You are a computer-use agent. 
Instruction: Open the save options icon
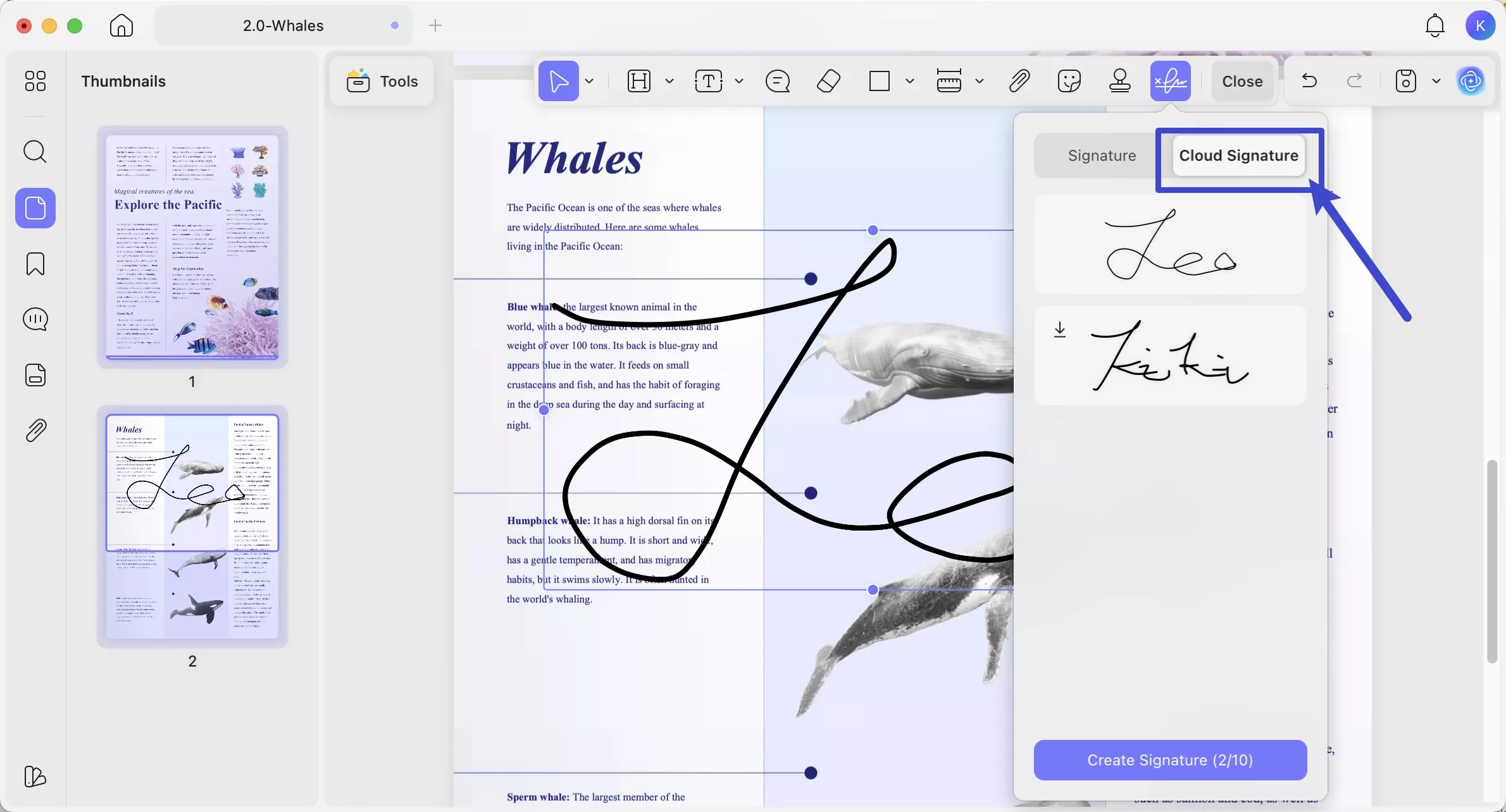click(1406, 81)
